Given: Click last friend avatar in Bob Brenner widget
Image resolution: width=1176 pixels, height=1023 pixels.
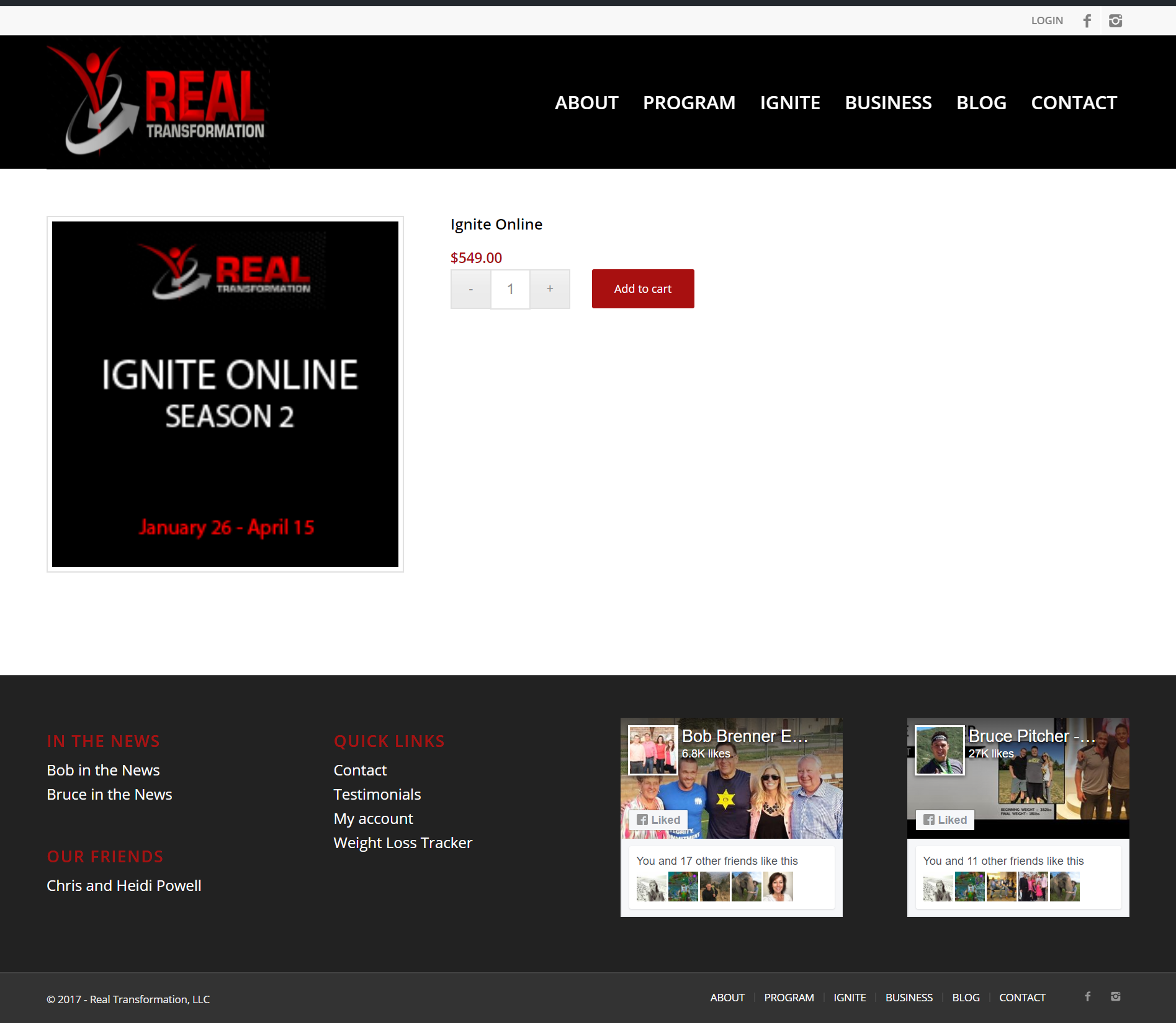Looking at the screenshot, I should coord(778,887).
